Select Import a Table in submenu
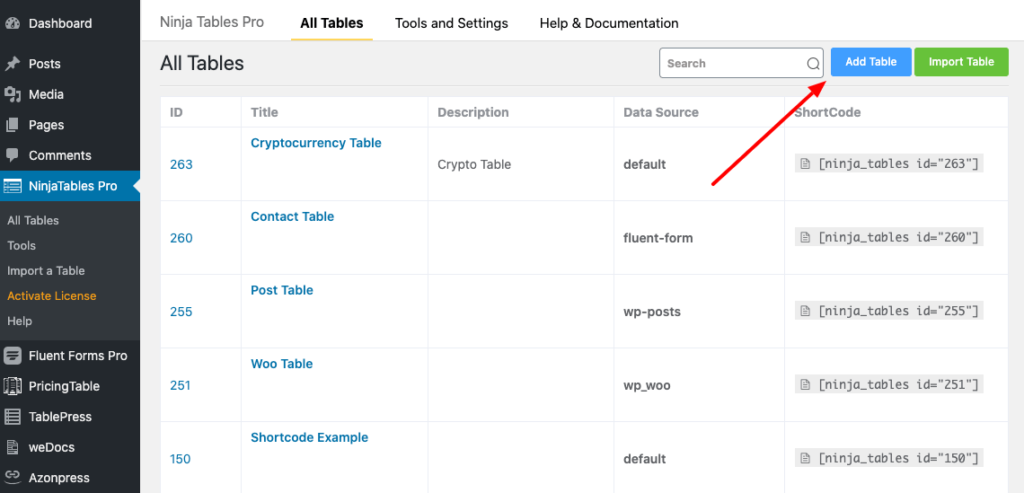Viewport: 1024px width, 493px height. pos(46,271)
